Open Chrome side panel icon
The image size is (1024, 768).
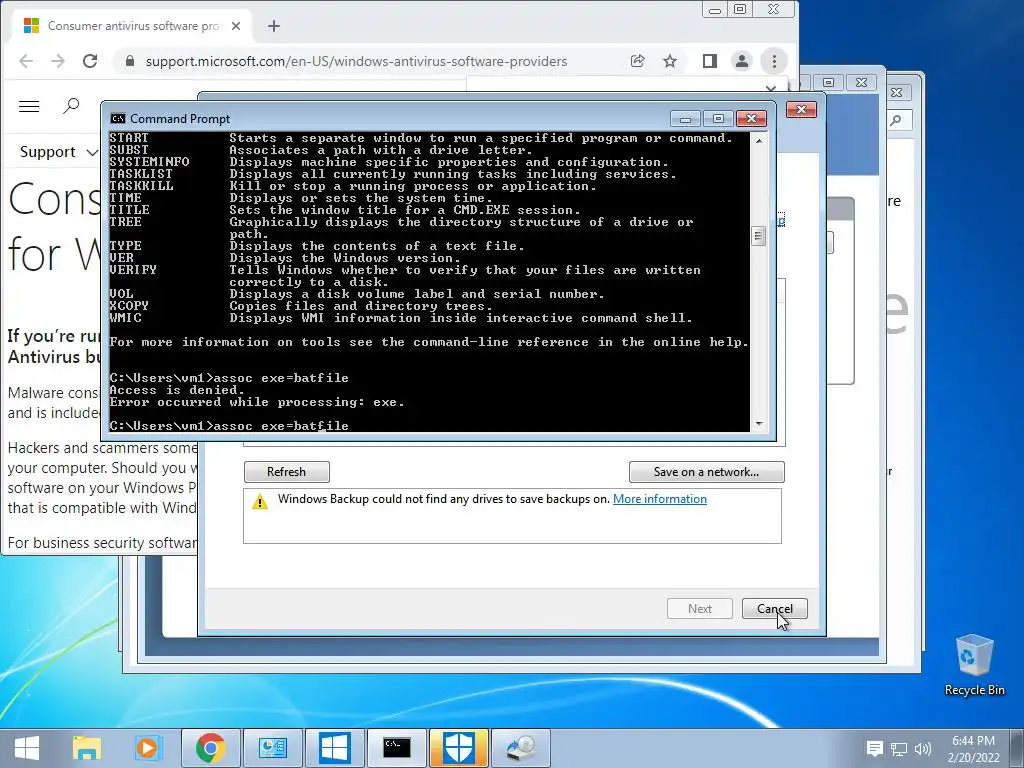pyautogui.click(x=710, y=61)
